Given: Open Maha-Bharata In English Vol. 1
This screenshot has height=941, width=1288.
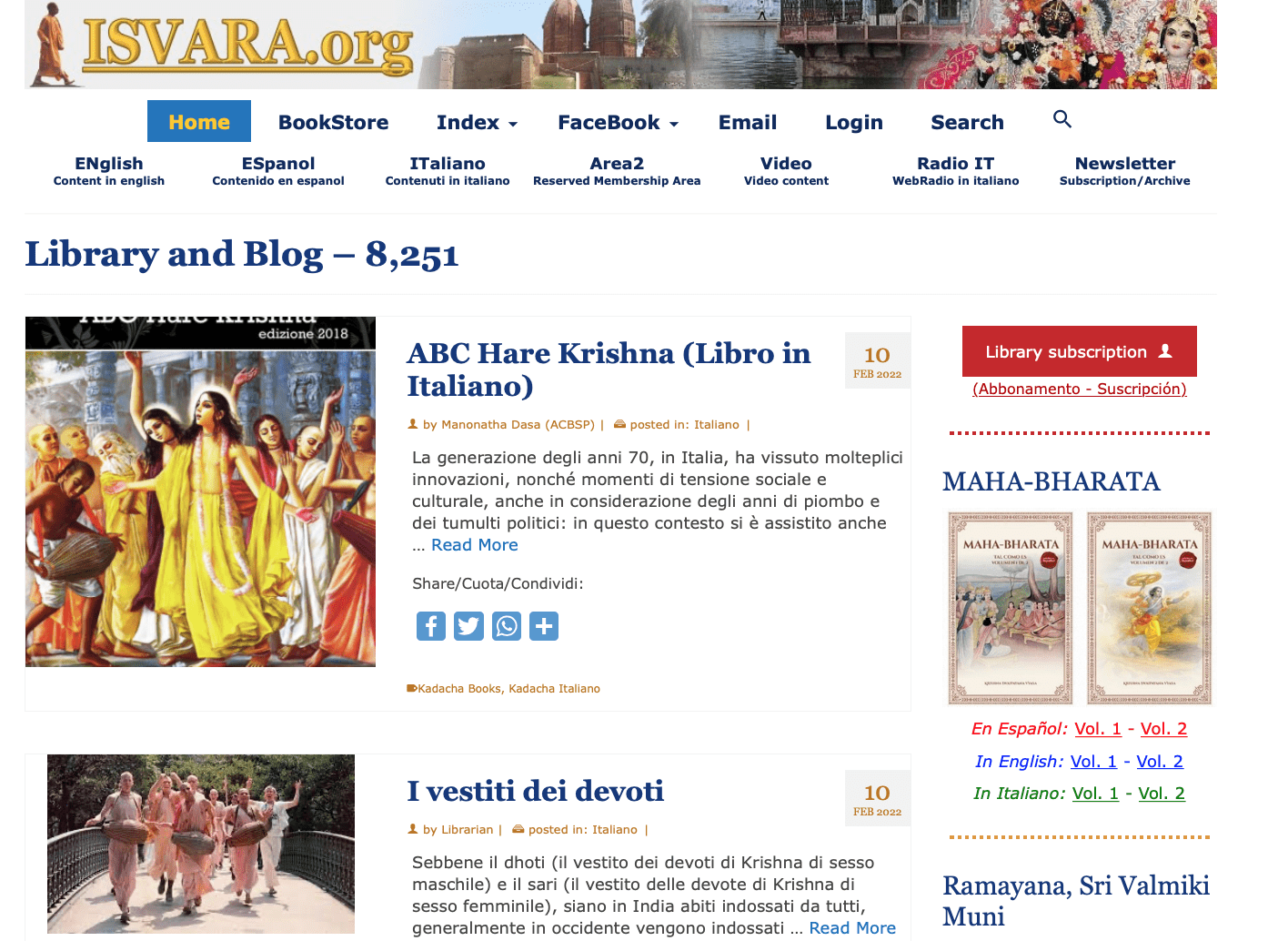Looking at the screenshot, I should coord(1093,762).
